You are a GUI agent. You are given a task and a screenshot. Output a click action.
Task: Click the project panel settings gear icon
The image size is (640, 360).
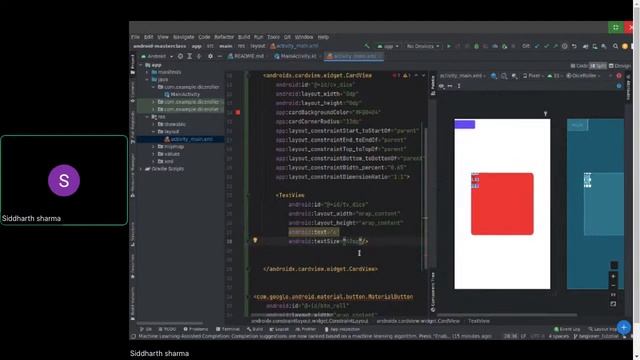pyautogui.click(x=210, y=56)
